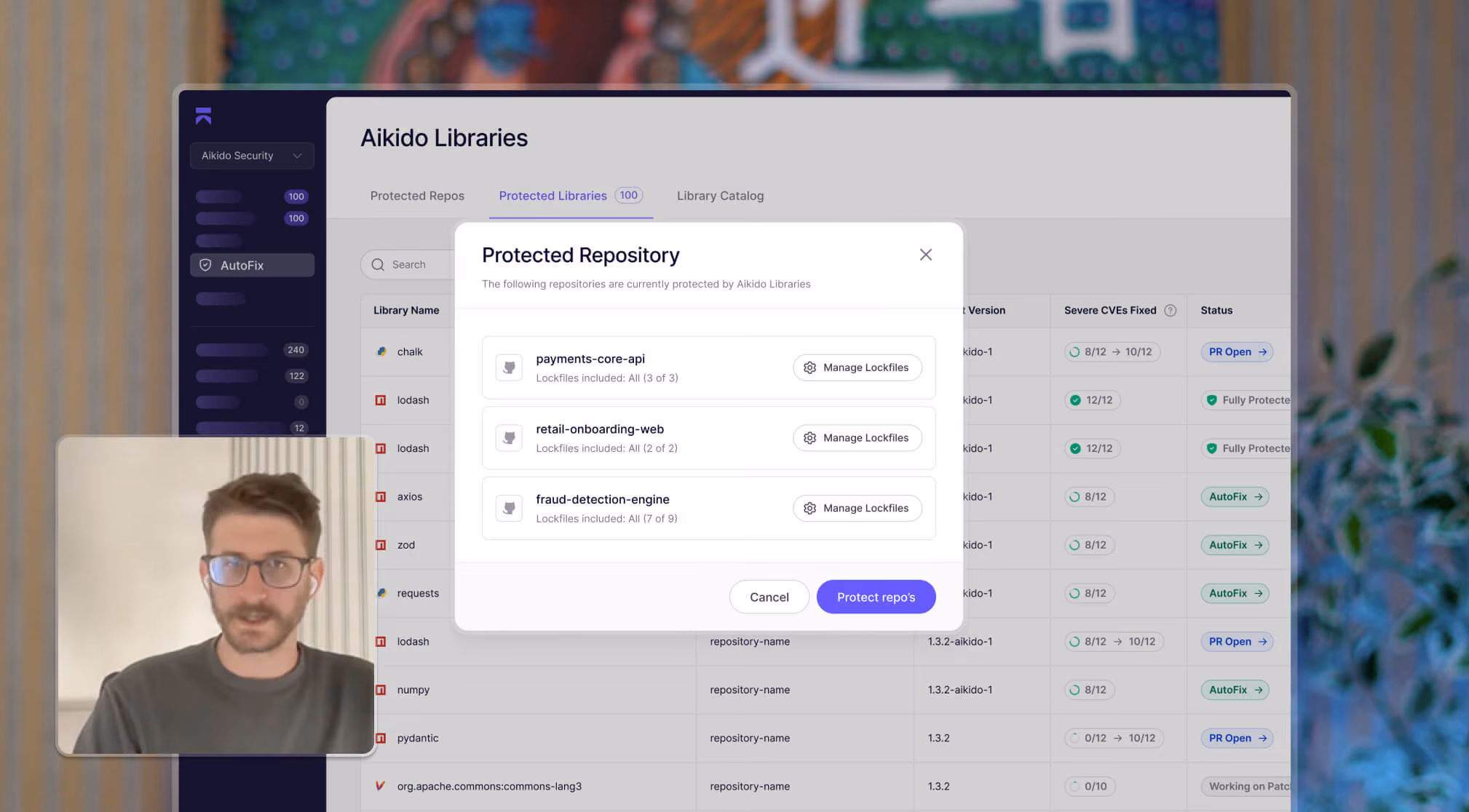1469x812 pixels.
Task: Go to the Library Catalog tab
Action: [x=720, y=196]
